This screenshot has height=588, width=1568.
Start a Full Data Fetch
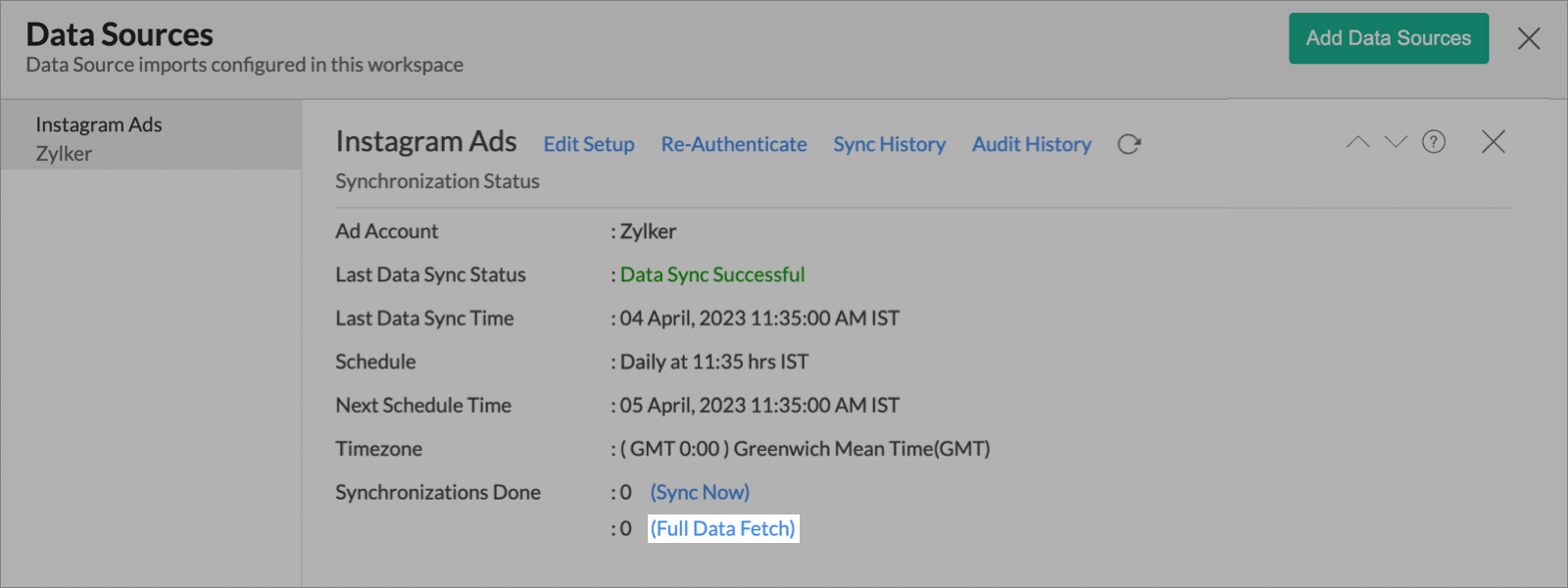723,528
